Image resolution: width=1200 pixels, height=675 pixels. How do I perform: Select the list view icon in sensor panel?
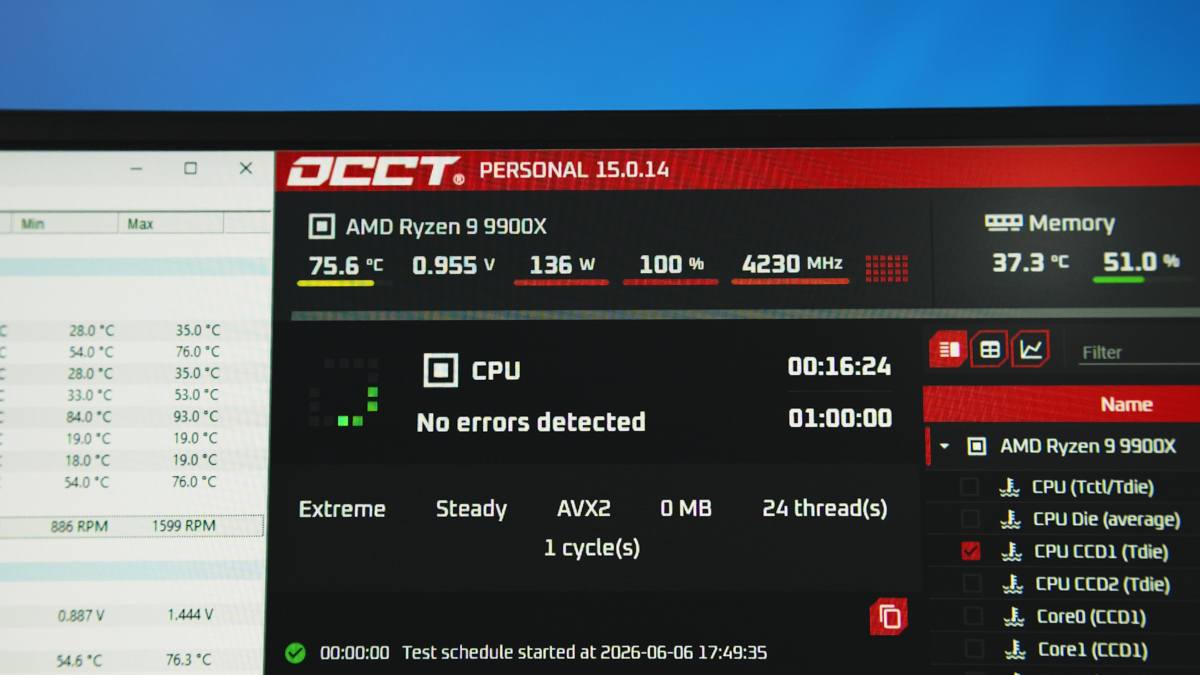click(948, 349)
